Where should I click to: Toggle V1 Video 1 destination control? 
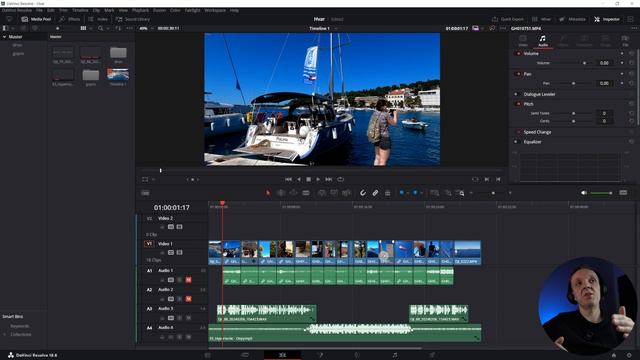[x=149, y=244]
